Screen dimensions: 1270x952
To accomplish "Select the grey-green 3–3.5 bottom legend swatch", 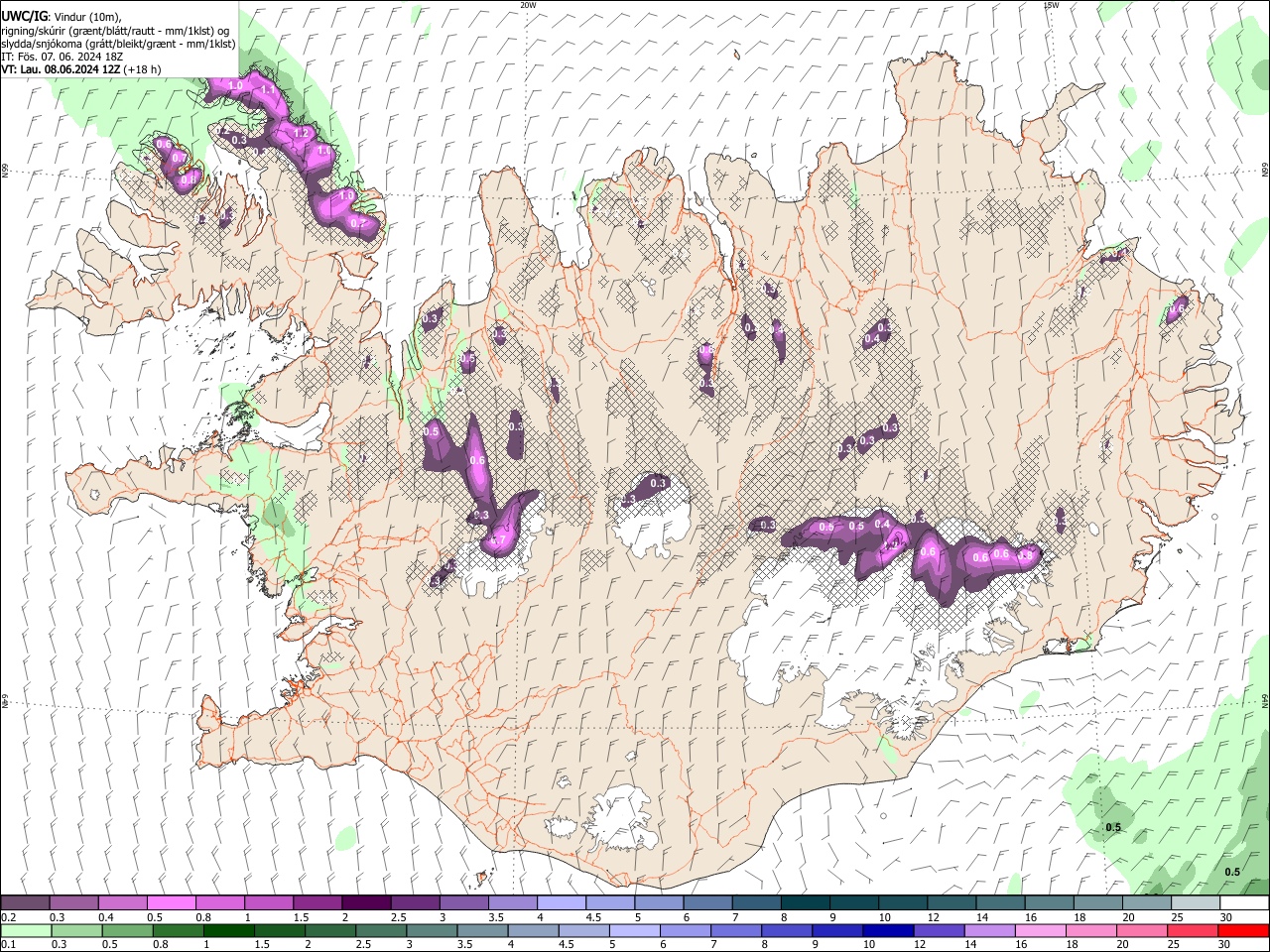I will 432,930.
